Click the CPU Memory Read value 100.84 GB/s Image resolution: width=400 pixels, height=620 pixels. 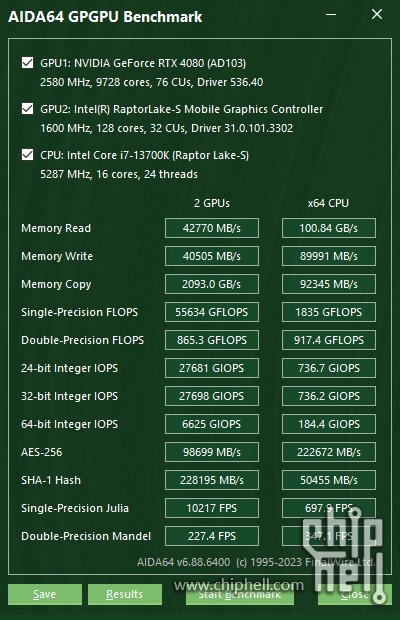329,228
